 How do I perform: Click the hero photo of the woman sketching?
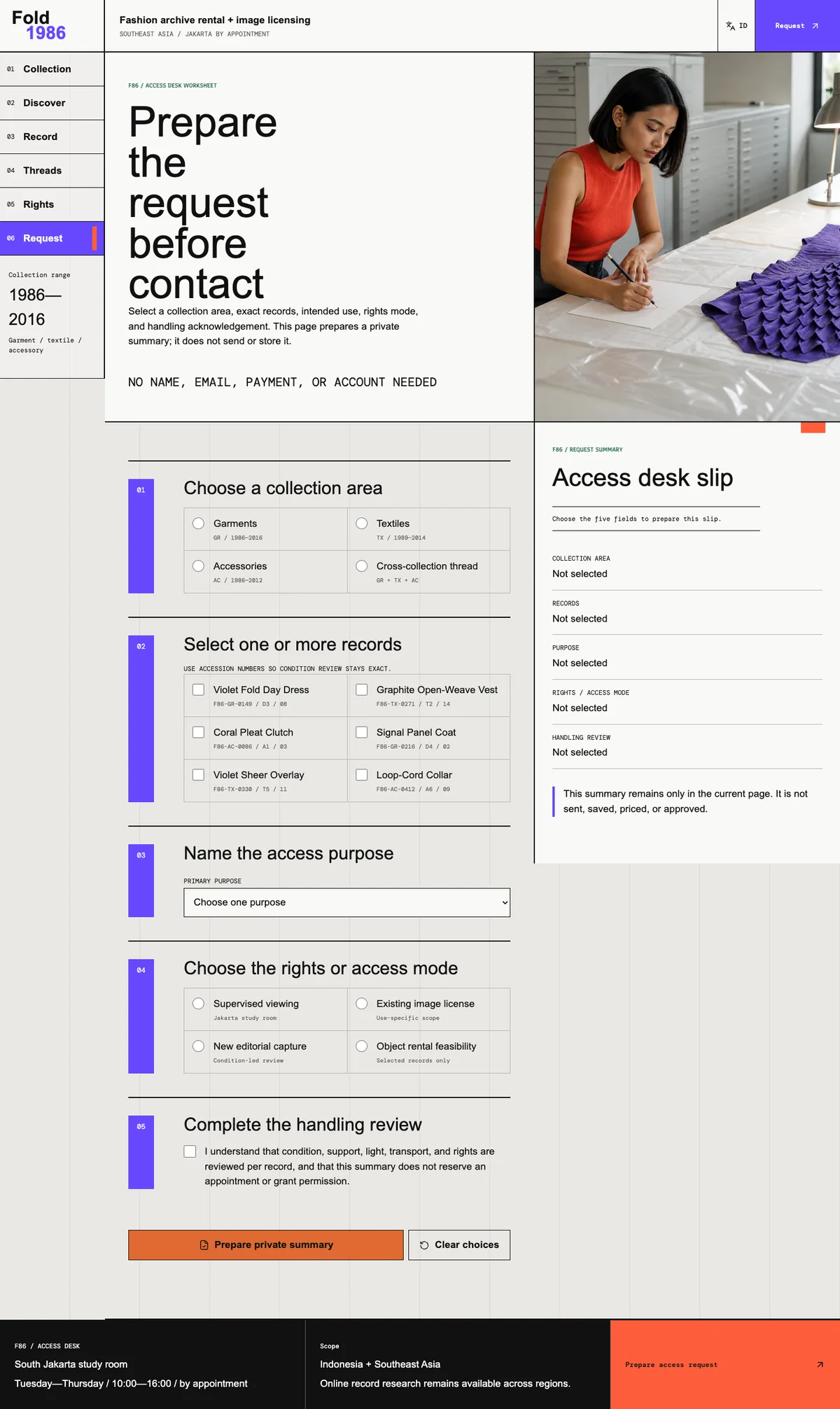(687, 237)
